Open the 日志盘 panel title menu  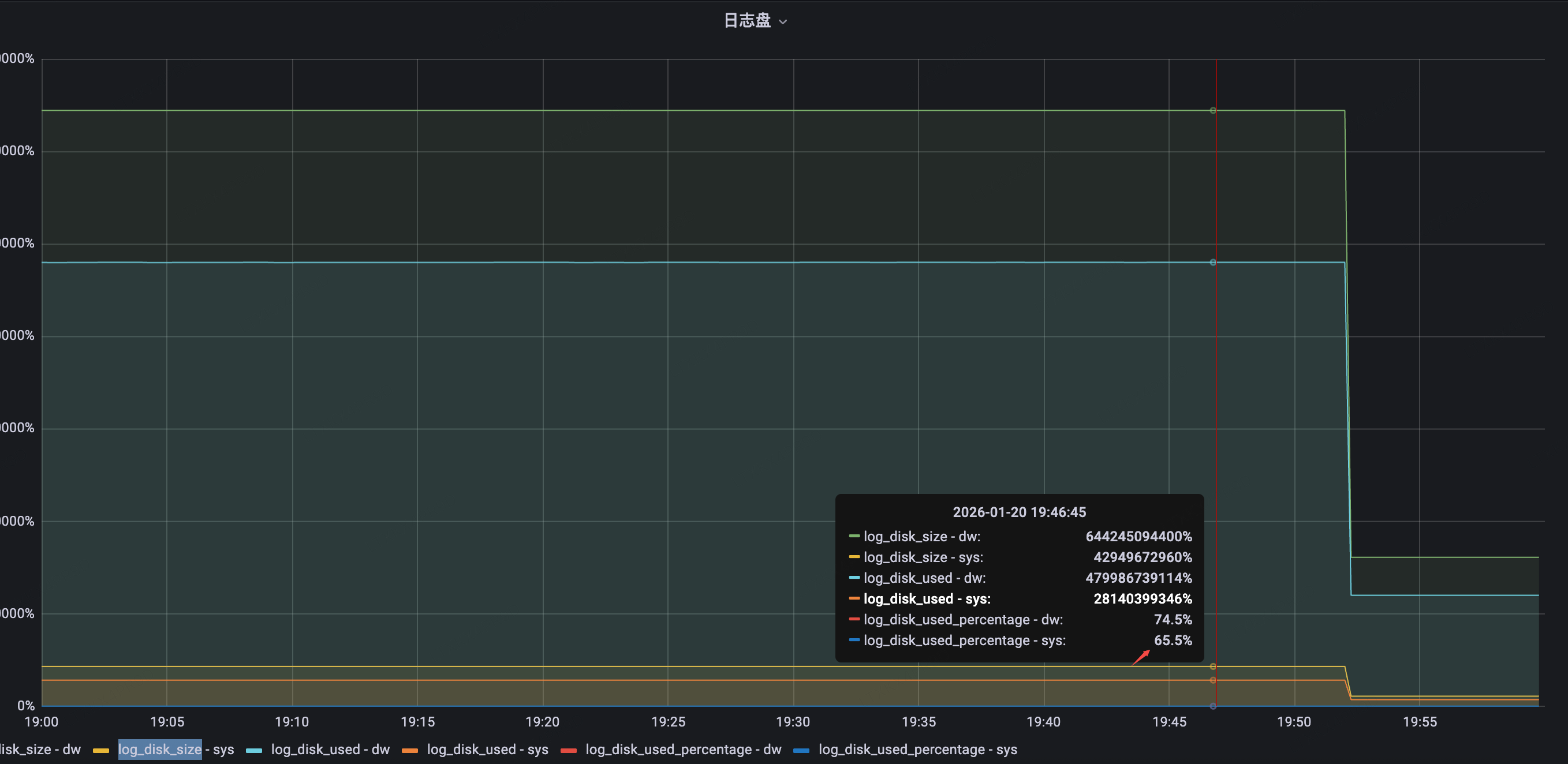(748, 21)
